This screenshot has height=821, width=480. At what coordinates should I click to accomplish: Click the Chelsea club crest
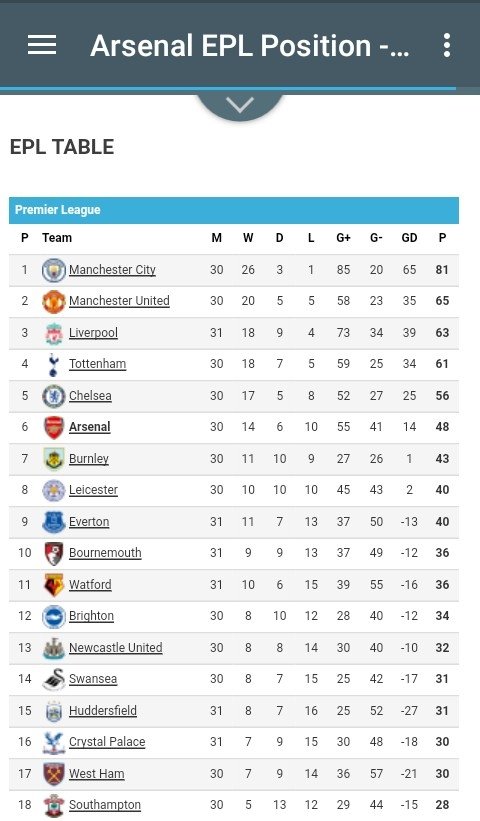click(53, 396)
